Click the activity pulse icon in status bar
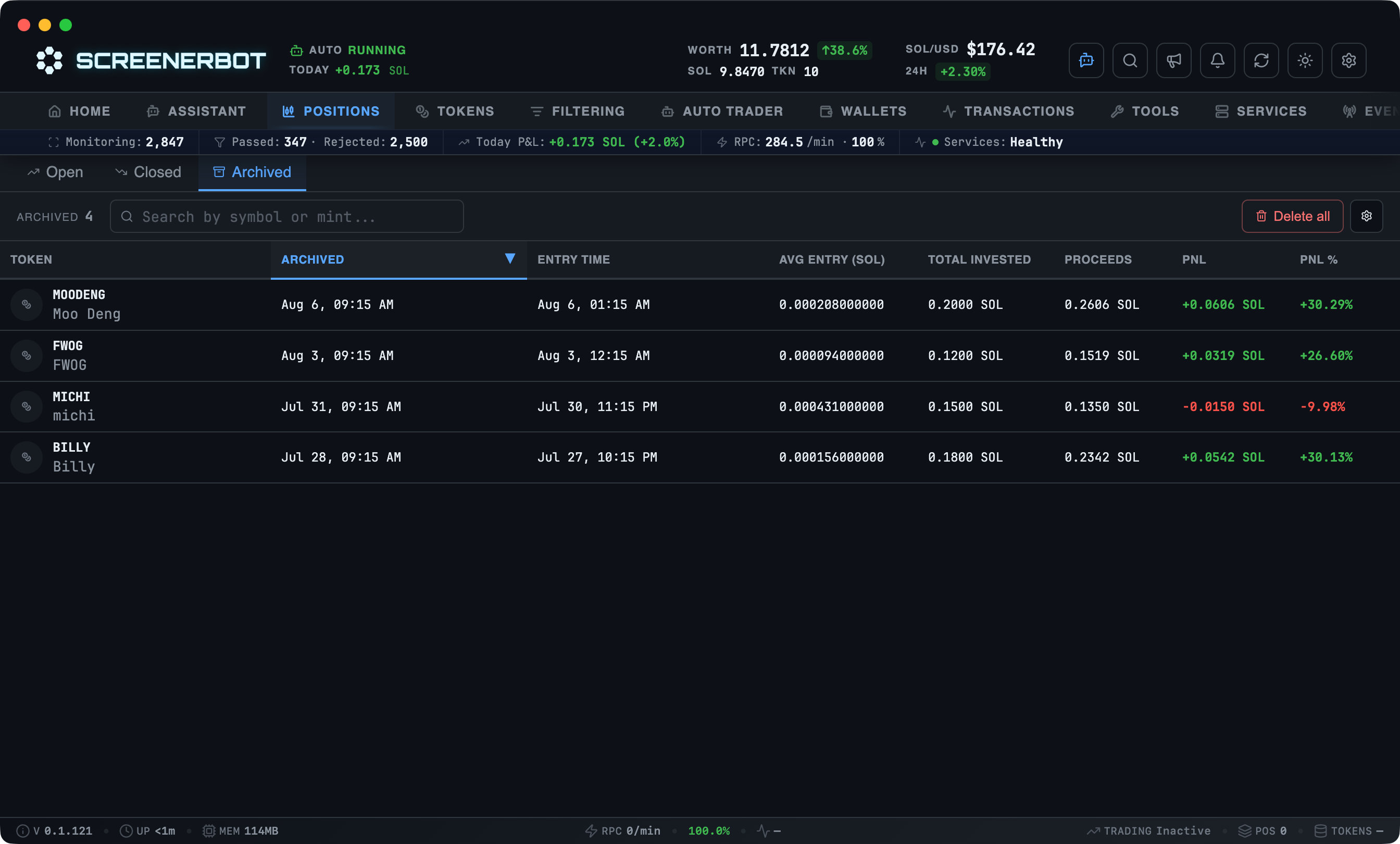The height and width of the screenshot is (844, 1400). [763, 831]
